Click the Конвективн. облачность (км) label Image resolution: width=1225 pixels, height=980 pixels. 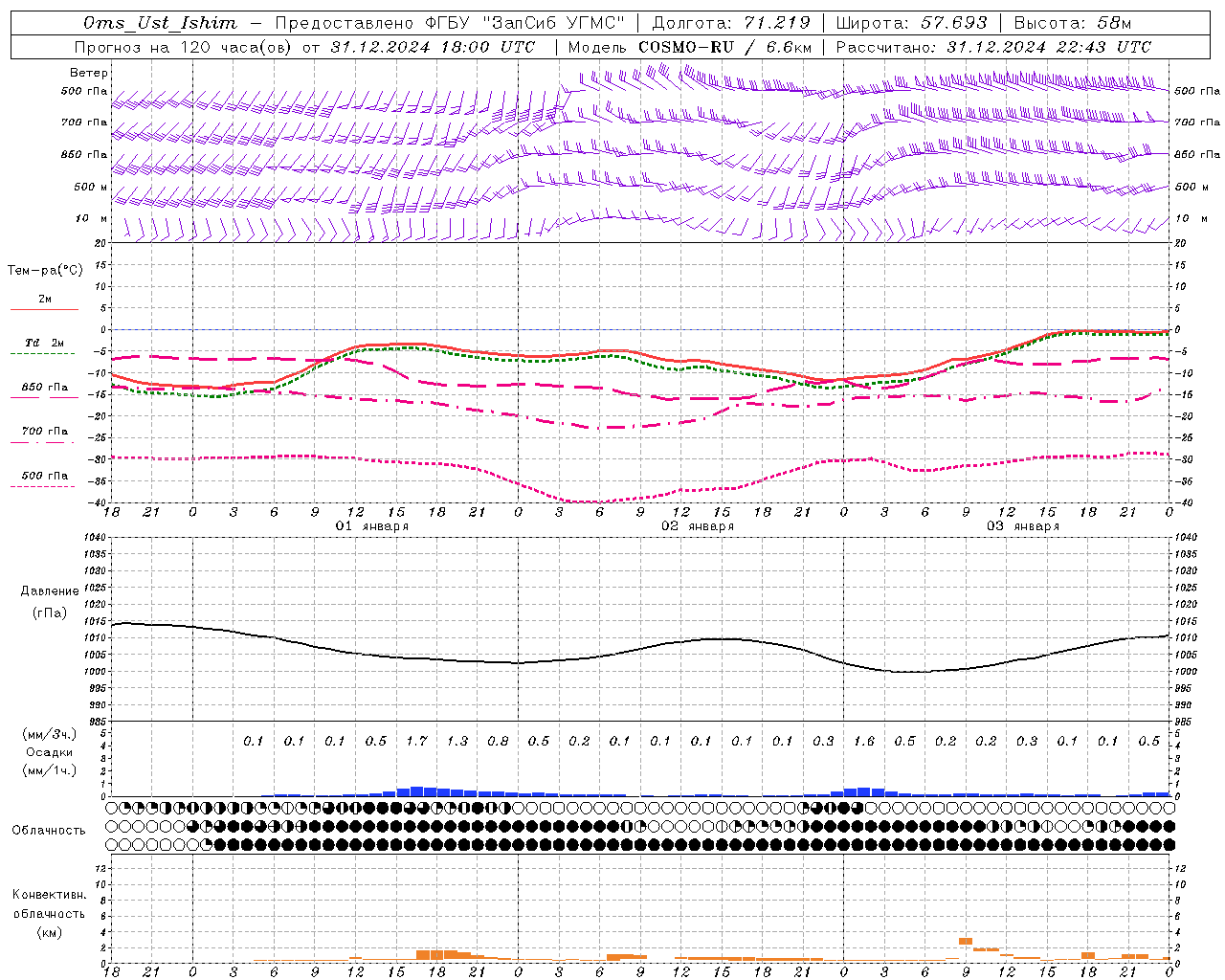(x=49, y=913)
